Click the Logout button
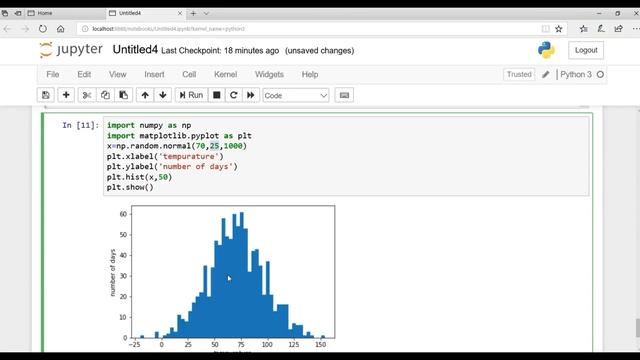This screenshot has width=640, height=360. pyautogui.click(x=586, y=50)
